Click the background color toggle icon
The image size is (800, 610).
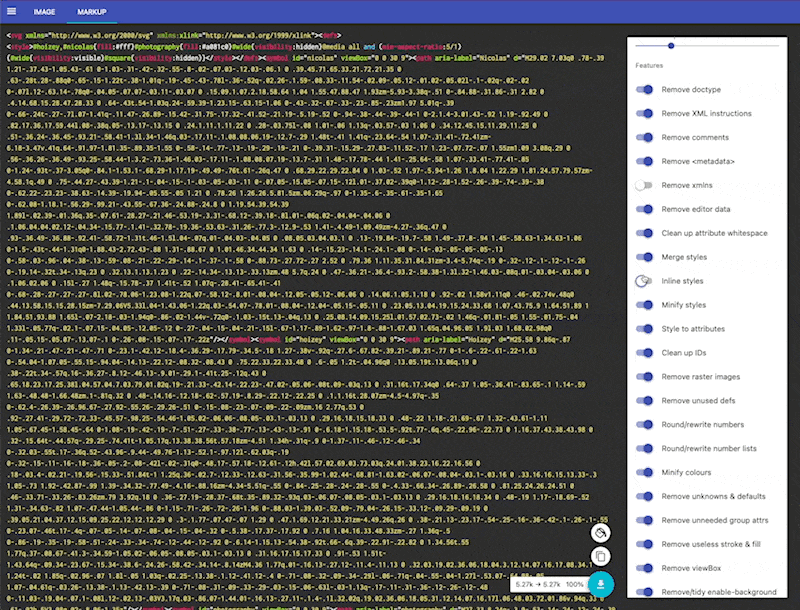(601, 533)
